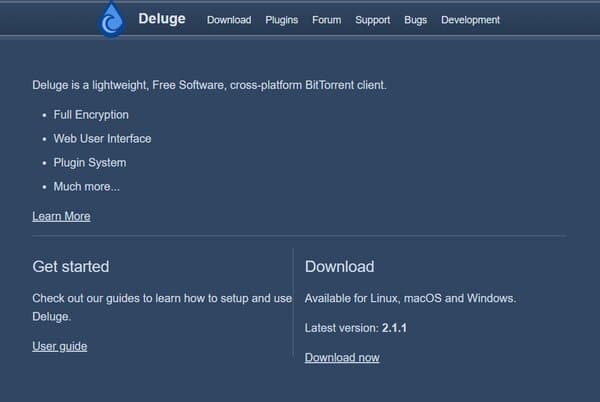Screen dimensions: 600x402
Task: Click the 'Deluge is a lightweight' description sentence
Action: click(209, 85)
